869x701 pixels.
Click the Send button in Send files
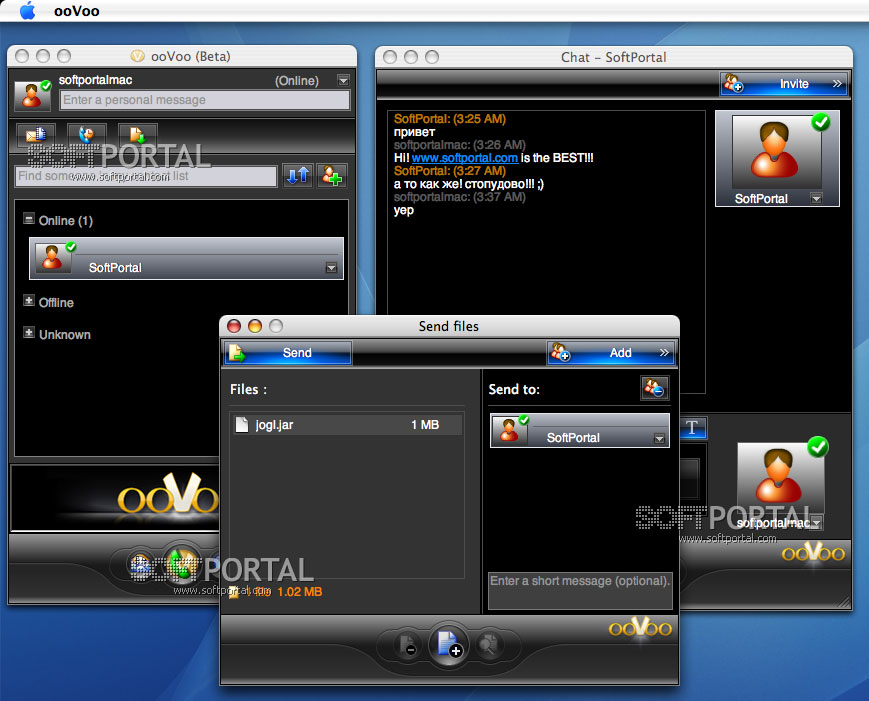(x=288, y=353)
